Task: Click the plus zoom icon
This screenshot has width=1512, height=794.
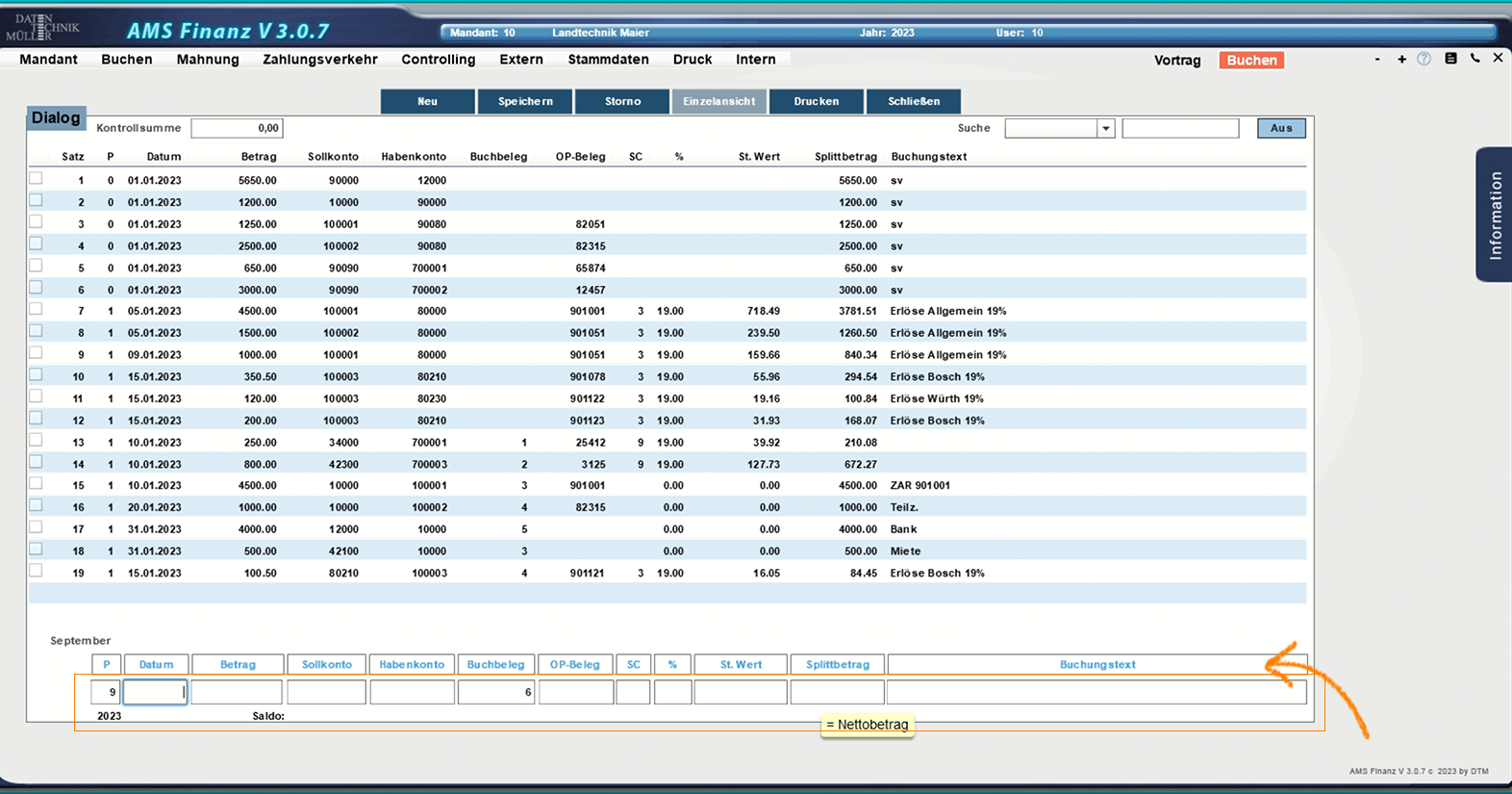Action: [x=1401, y=60]
